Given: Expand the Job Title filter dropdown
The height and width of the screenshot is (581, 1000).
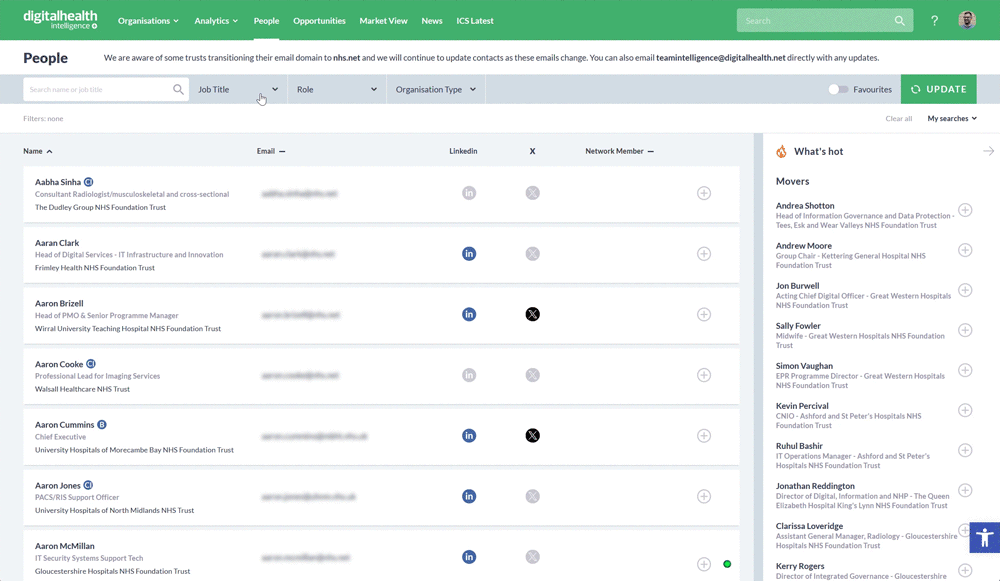Looking at the screenshot, I should 238,89.
